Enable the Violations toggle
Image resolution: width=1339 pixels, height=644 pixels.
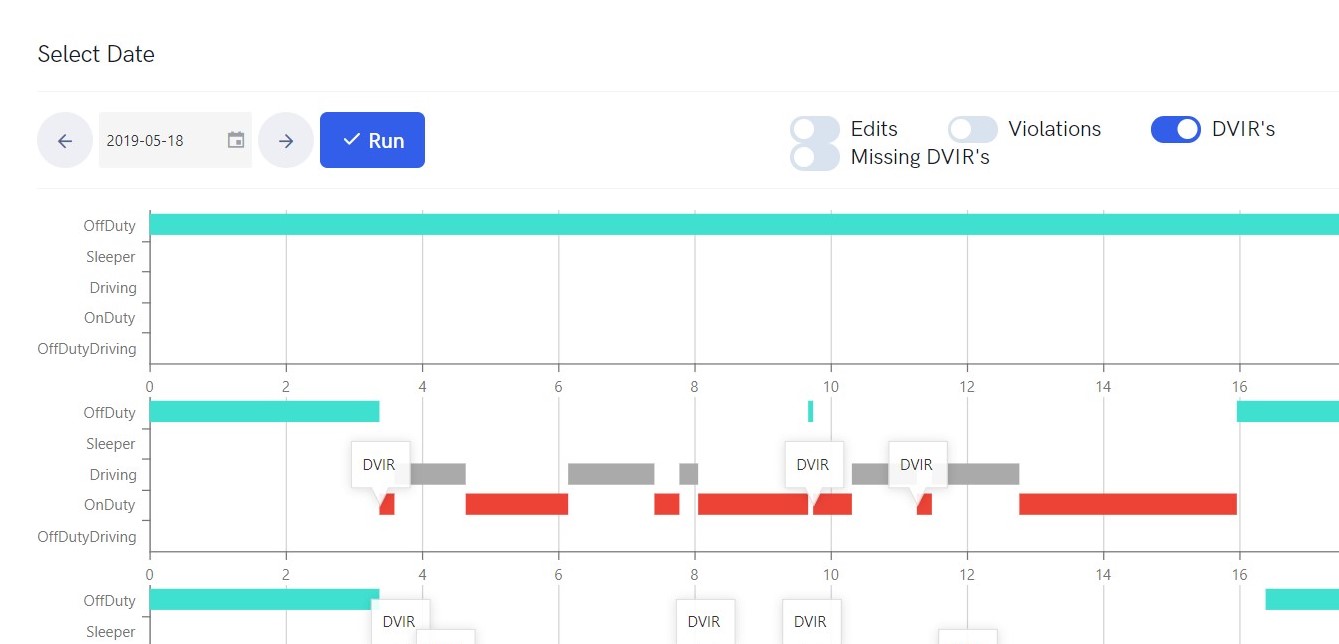(973, 129)
